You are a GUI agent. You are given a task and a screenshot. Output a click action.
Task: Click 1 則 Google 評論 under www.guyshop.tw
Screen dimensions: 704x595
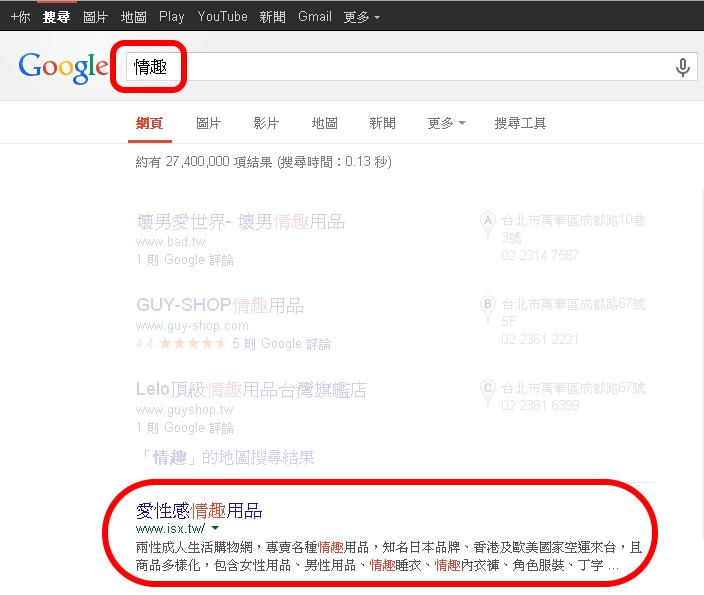coord(185,428)
